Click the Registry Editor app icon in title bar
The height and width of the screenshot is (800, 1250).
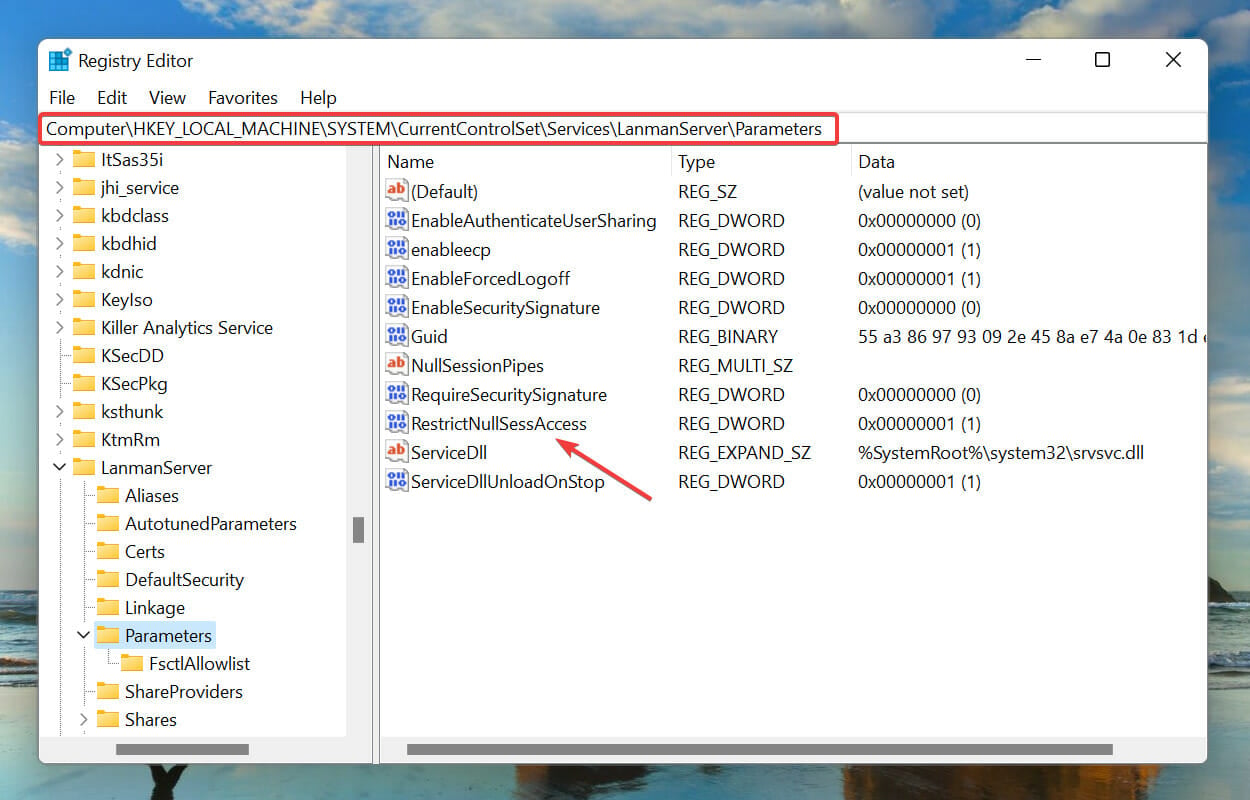coord(60,60)
